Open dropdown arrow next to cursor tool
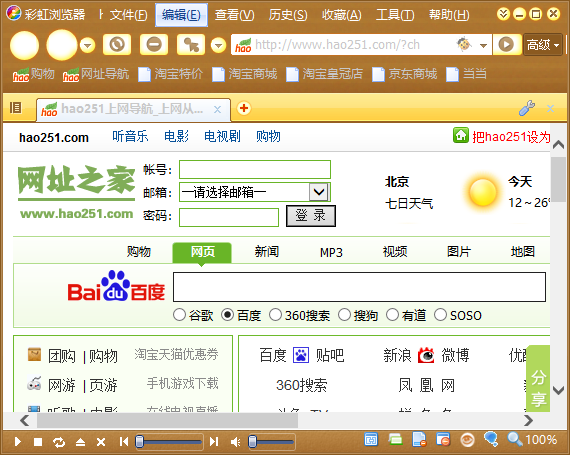The width and height of the screenshot is (570, 455). pos(218,45)
